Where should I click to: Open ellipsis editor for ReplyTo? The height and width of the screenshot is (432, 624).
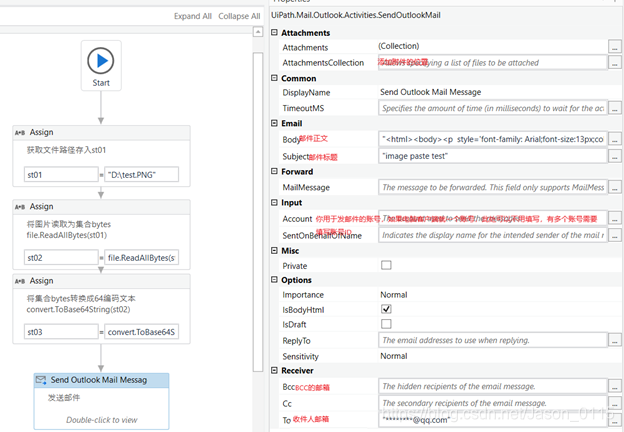coord(615,340)
